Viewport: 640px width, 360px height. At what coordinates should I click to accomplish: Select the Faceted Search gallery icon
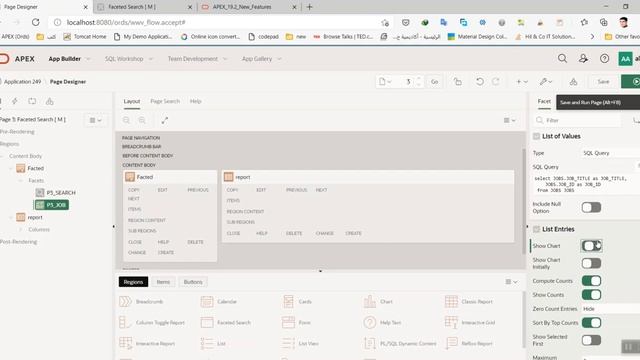pos(207,322)
